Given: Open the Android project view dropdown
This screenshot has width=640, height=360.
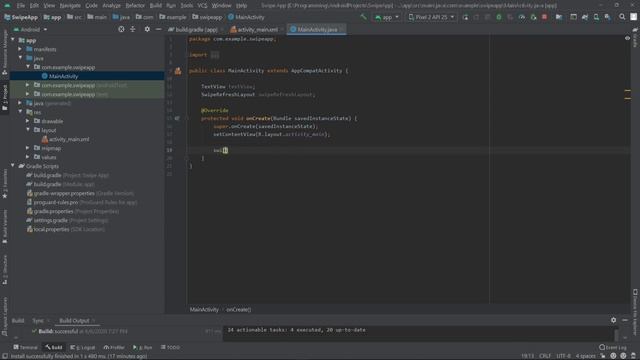Looking at the screenshot, I should click(x=31, y=29).
